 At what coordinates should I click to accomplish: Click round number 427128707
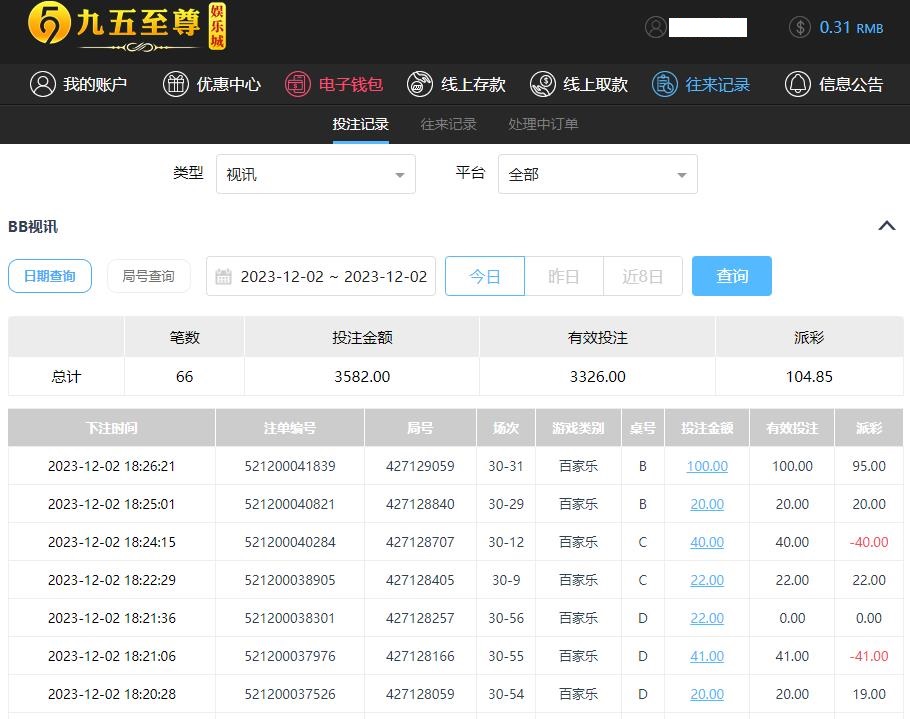click(420, 542)
